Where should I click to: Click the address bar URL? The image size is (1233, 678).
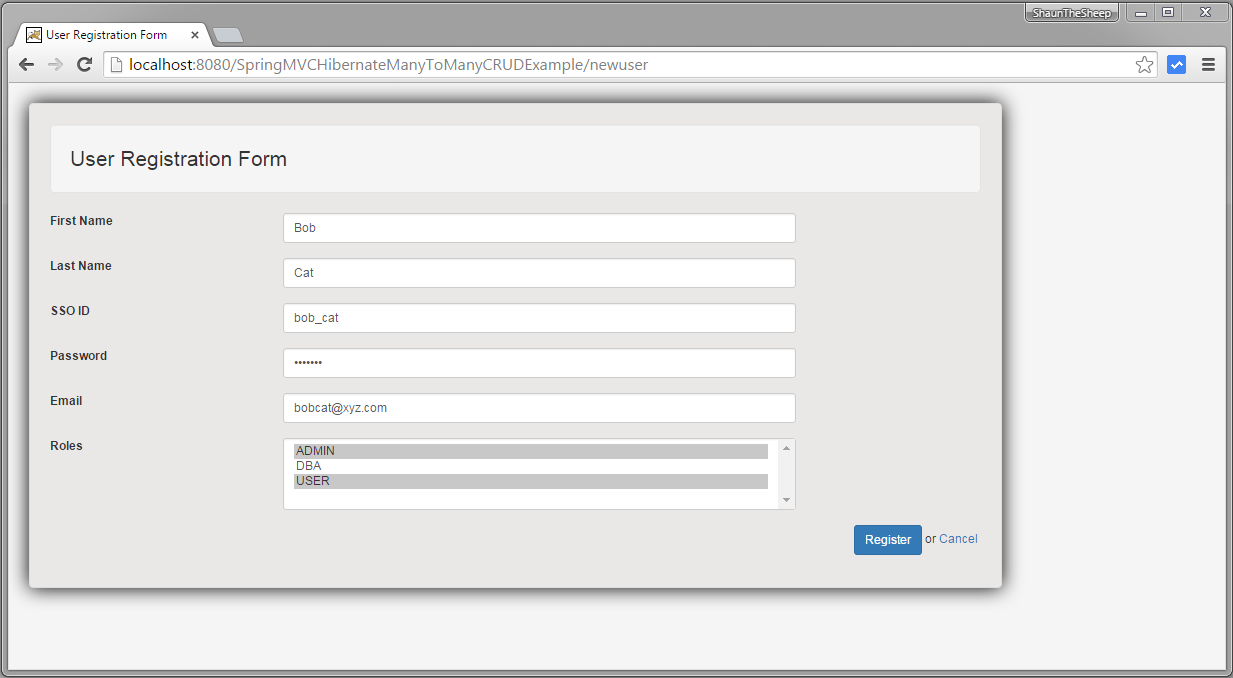pos(400,64)
